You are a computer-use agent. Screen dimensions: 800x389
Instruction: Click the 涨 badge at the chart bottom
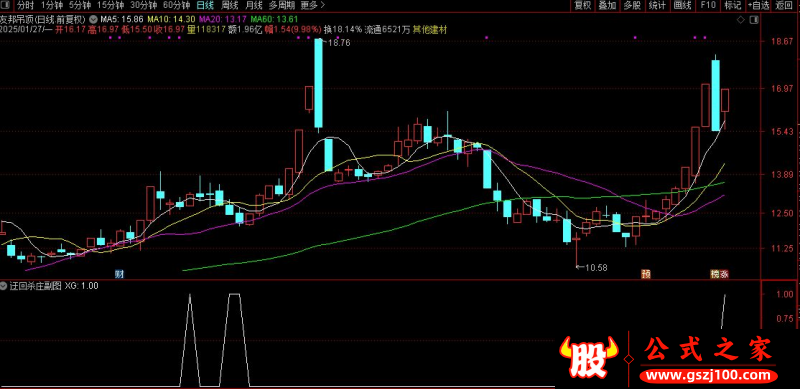(724, 274)
